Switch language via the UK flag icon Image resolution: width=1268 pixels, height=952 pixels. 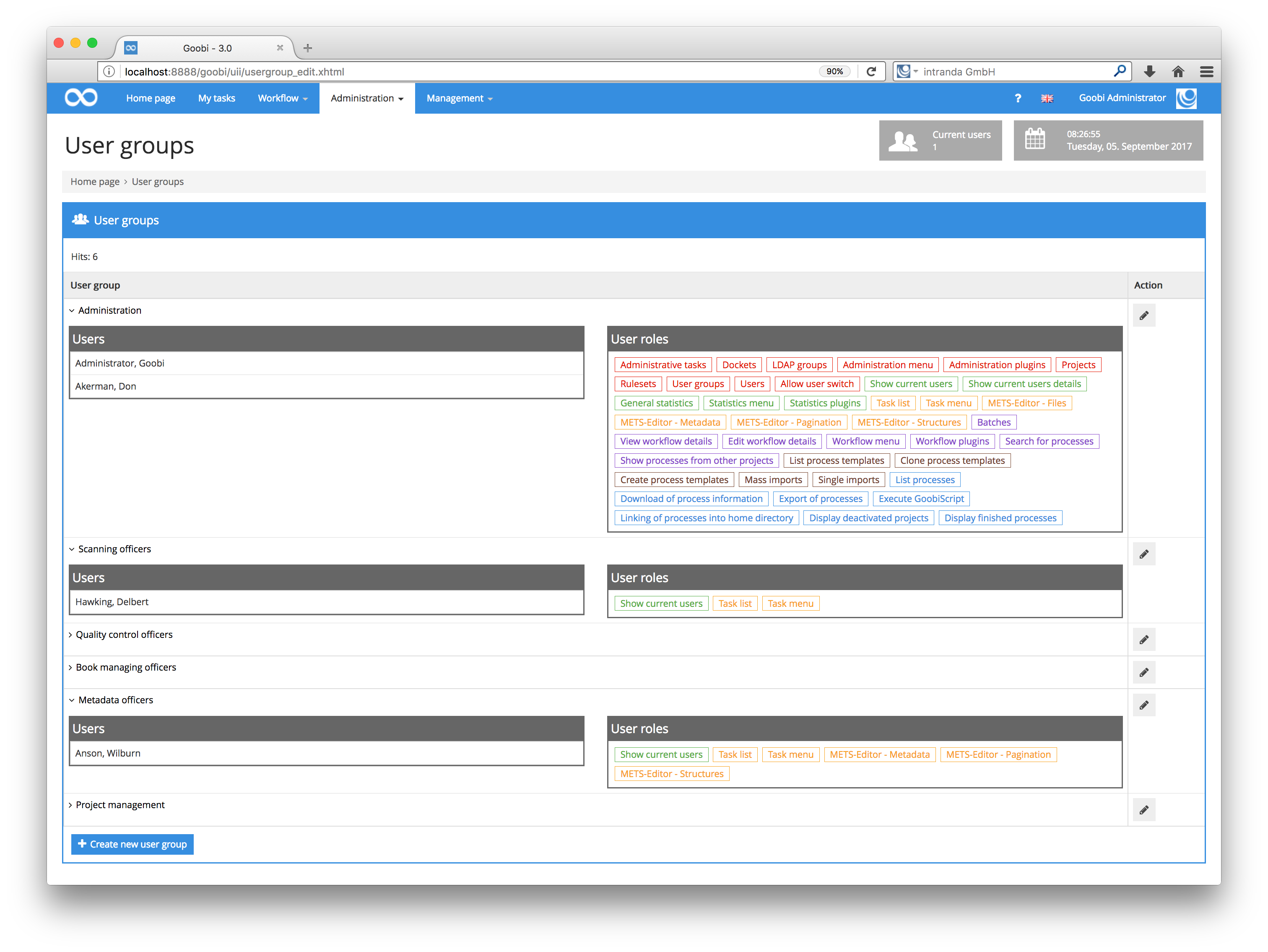pyautogui.click(x=1047, y=98)
